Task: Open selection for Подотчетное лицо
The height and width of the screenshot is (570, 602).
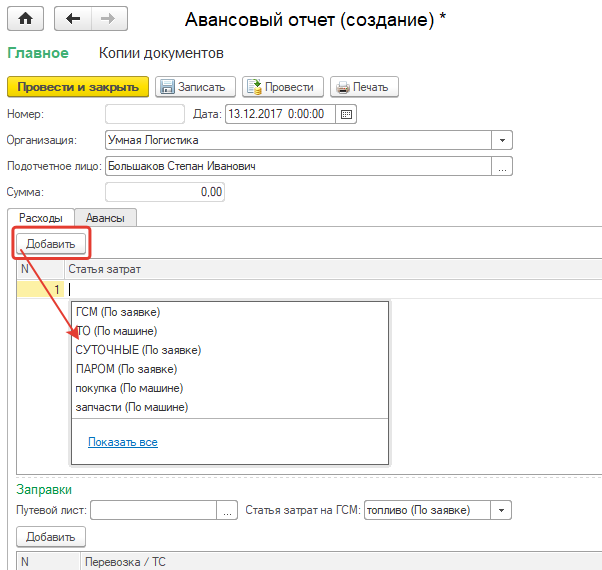Action: [502, 166]
